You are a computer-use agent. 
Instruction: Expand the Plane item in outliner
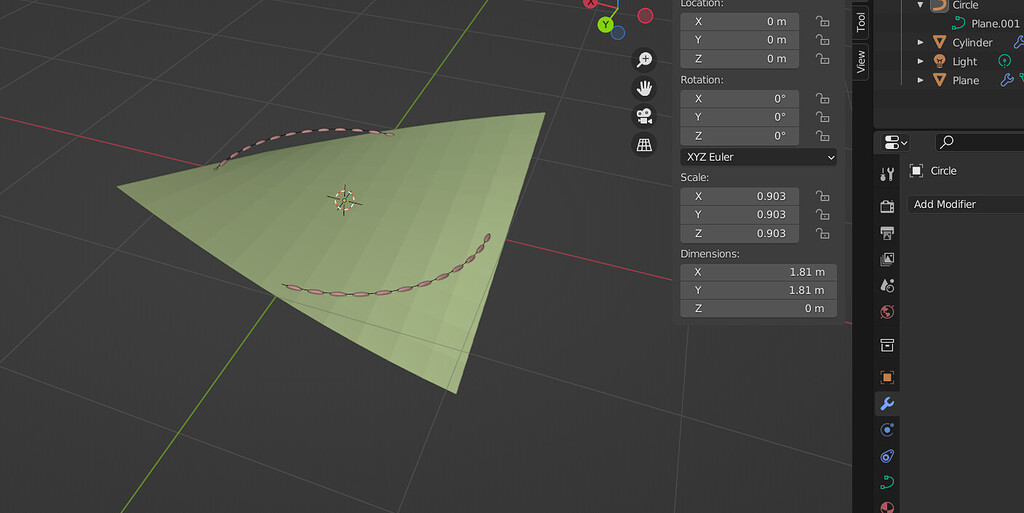(x=920, y=80)
